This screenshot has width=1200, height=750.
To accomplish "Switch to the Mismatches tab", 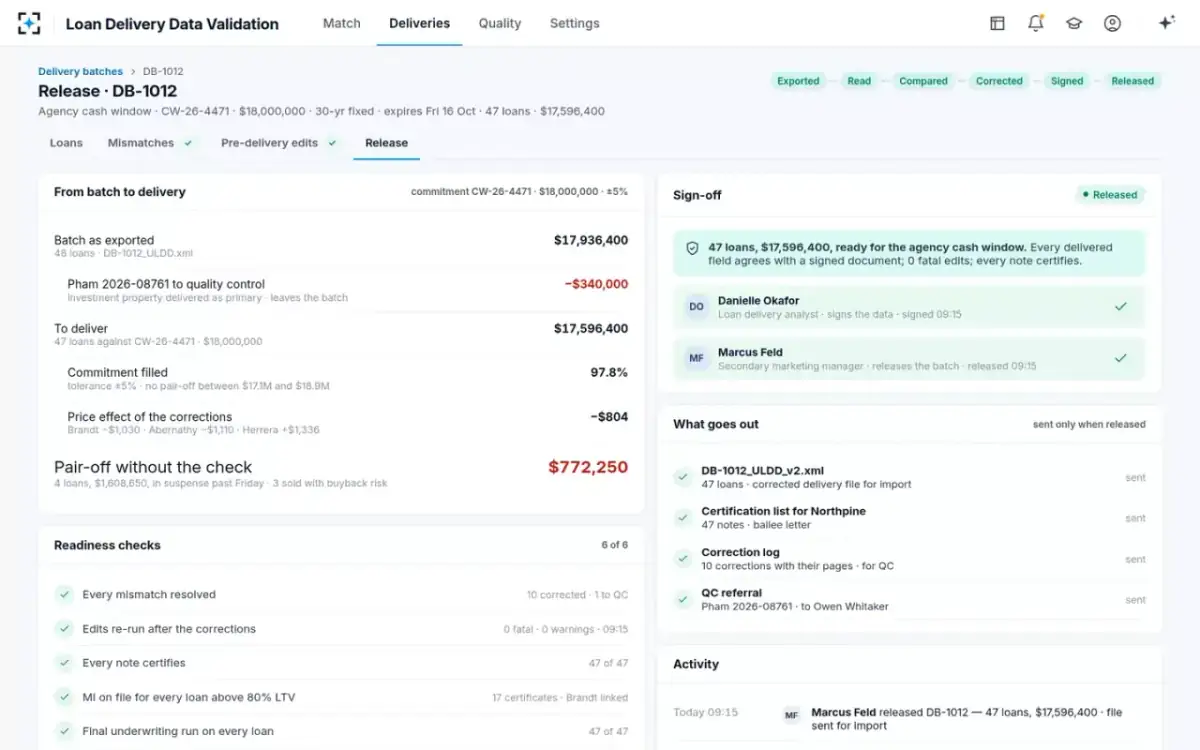I will pos(141,143).
